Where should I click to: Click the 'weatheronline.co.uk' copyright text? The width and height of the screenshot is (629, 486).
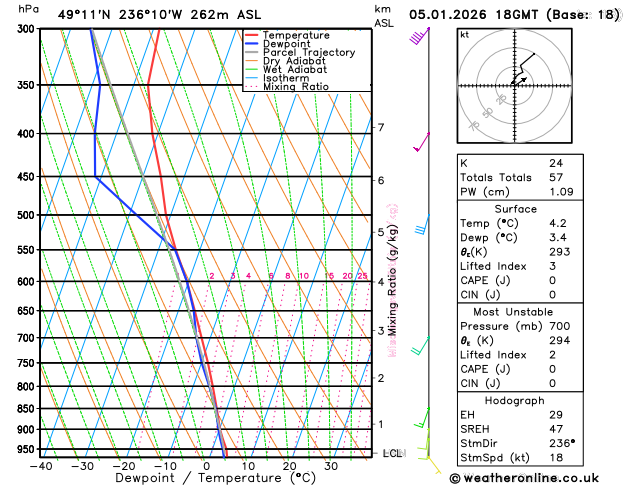tap(524, 478)
